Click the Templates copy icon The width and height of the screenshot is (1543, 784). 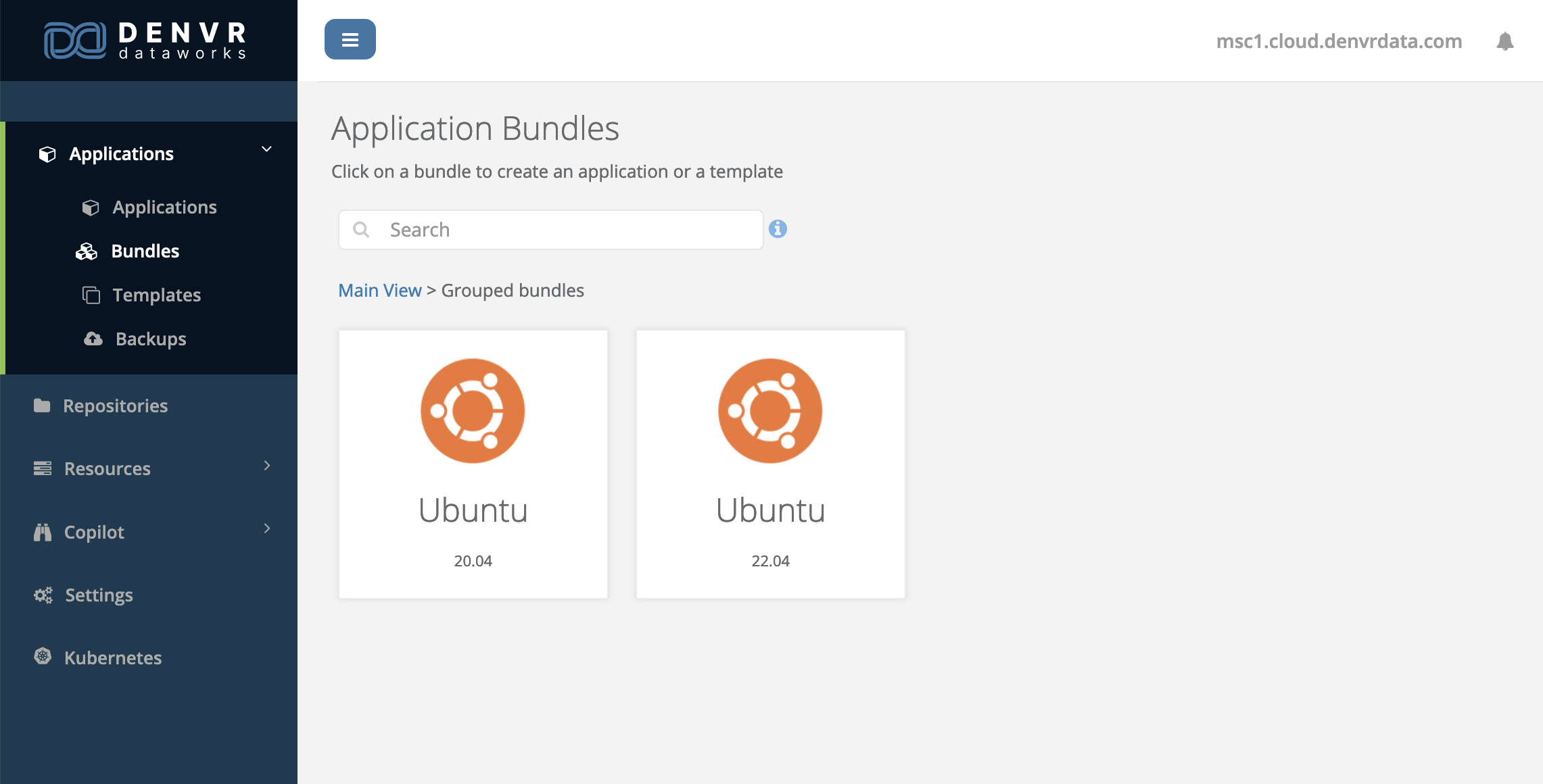(x=91, y=295)
